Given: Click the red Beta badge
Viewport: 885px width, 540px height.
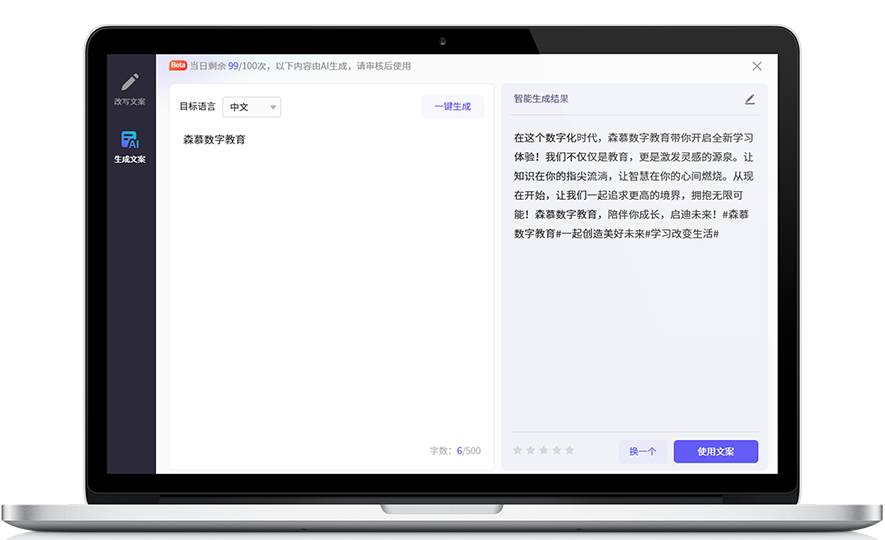Looking at the screenshot, I should pyautogui.click(x=178, y=66).
